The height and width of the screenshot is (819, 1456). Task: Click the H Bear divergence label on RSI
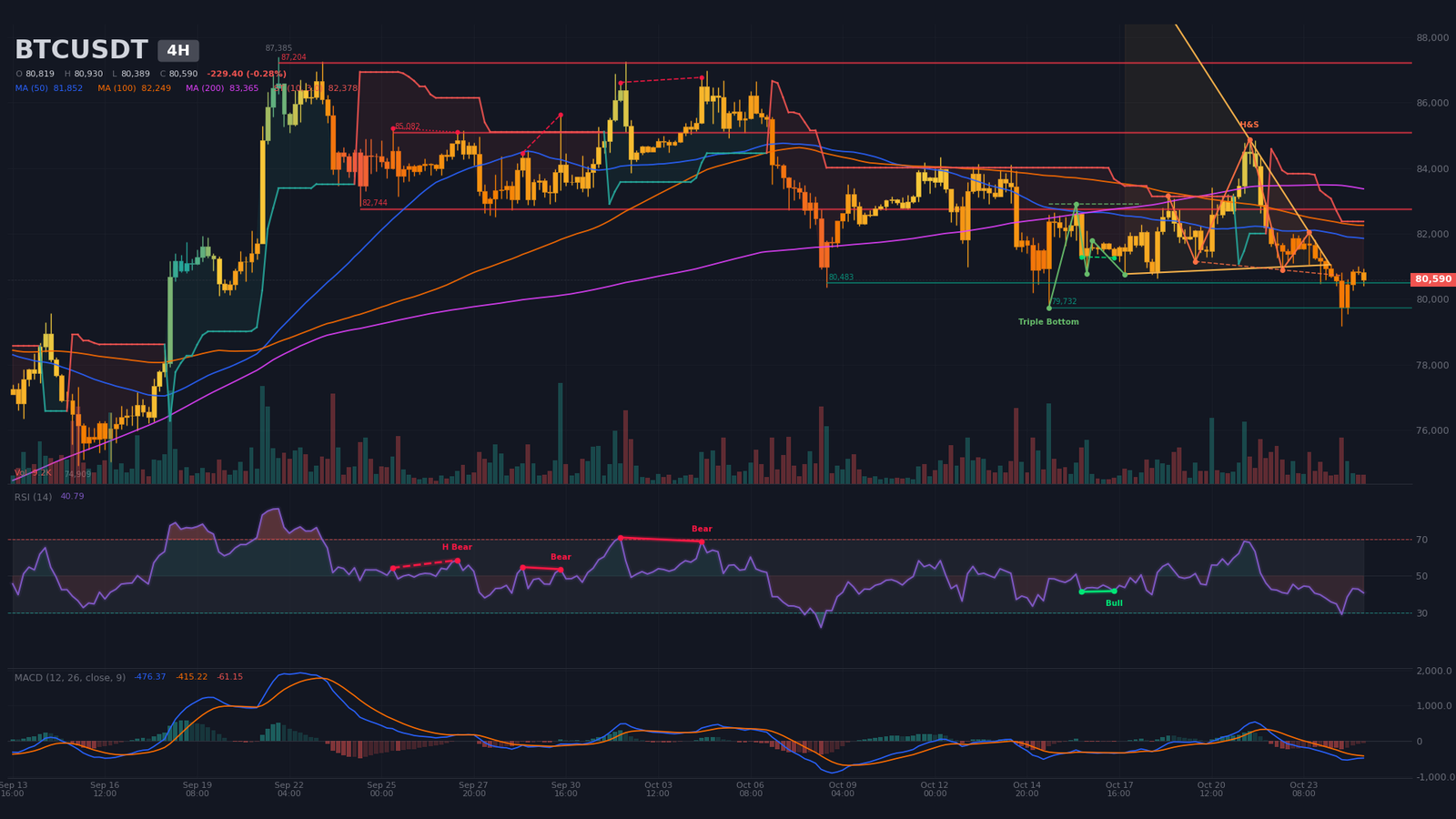(x=457, y=547)
